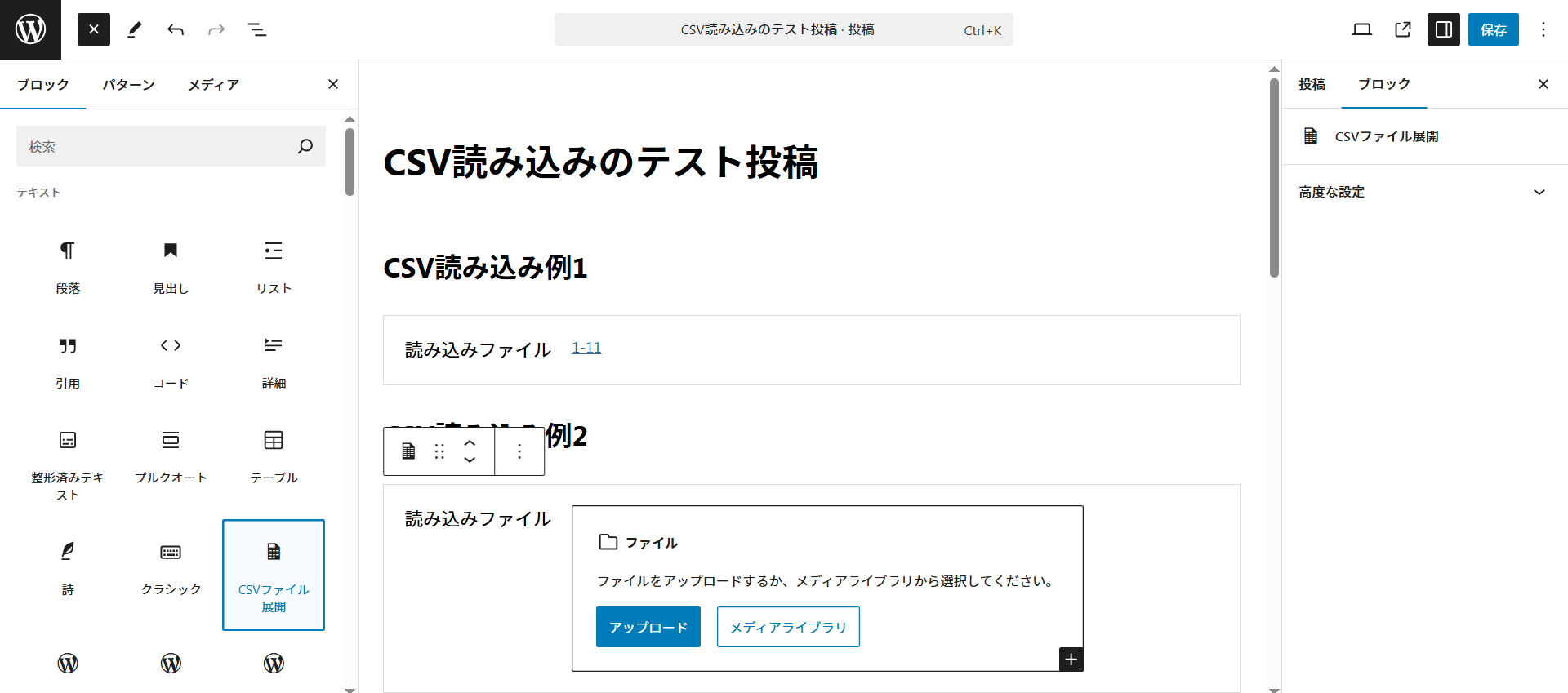Open block toolbar options menu
This screenshot has height=693, width=1568.
tap(519, 451)
